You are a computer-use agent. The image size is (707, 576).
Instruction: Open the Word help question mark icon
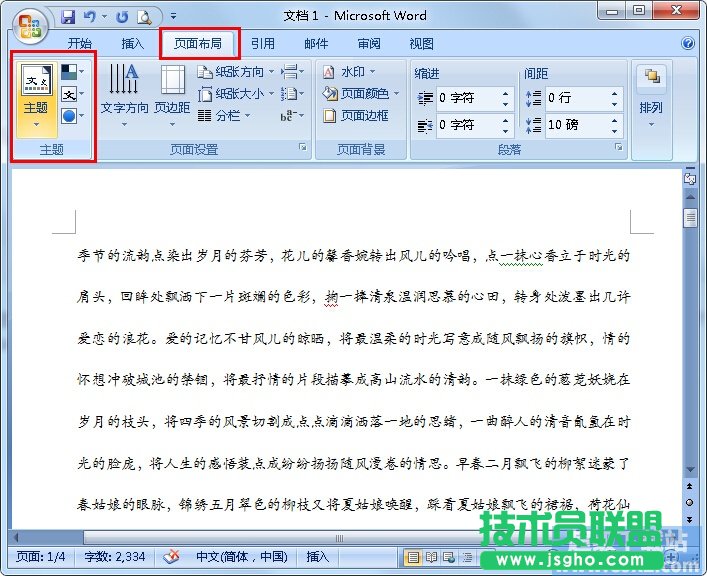click(688, 44)
